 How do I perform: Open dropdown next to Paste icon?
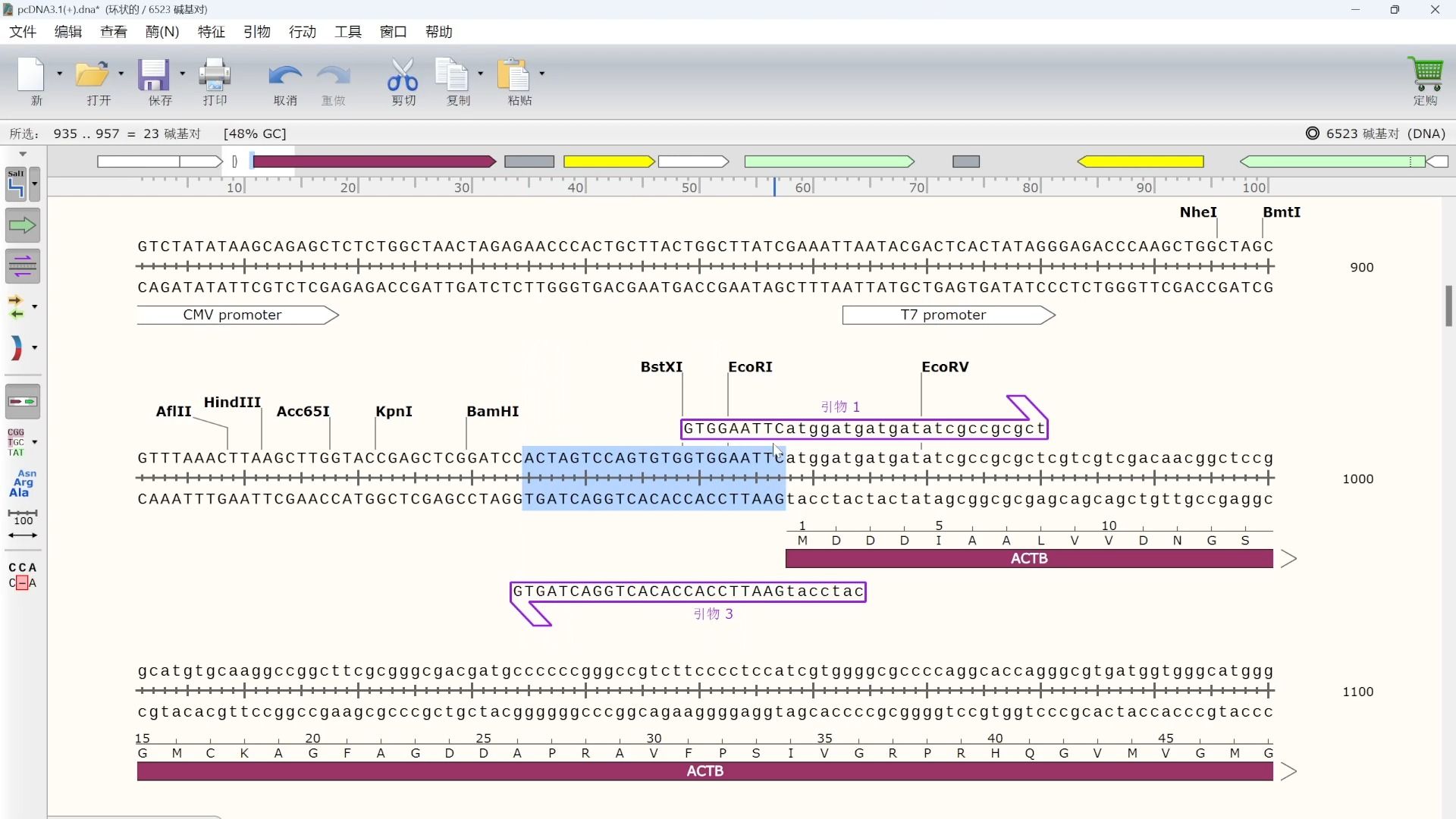pyautogui.click(x=541, y=74)
